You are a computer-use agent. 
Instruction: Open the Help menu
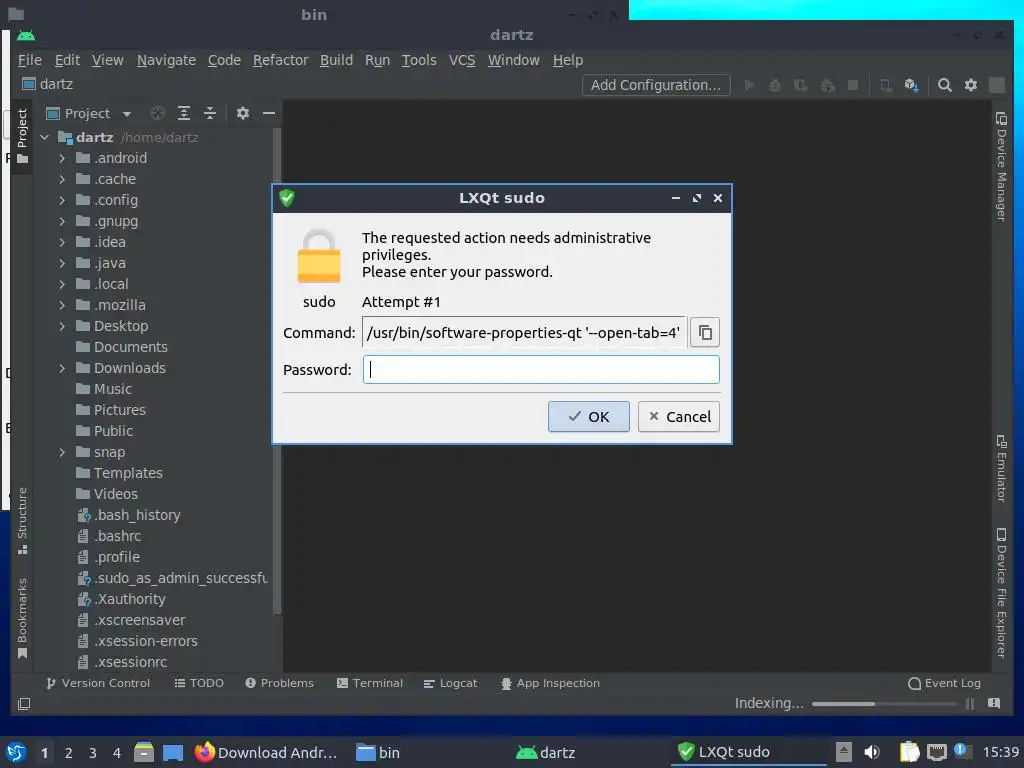pyautogui.click(x=568, y=60)
